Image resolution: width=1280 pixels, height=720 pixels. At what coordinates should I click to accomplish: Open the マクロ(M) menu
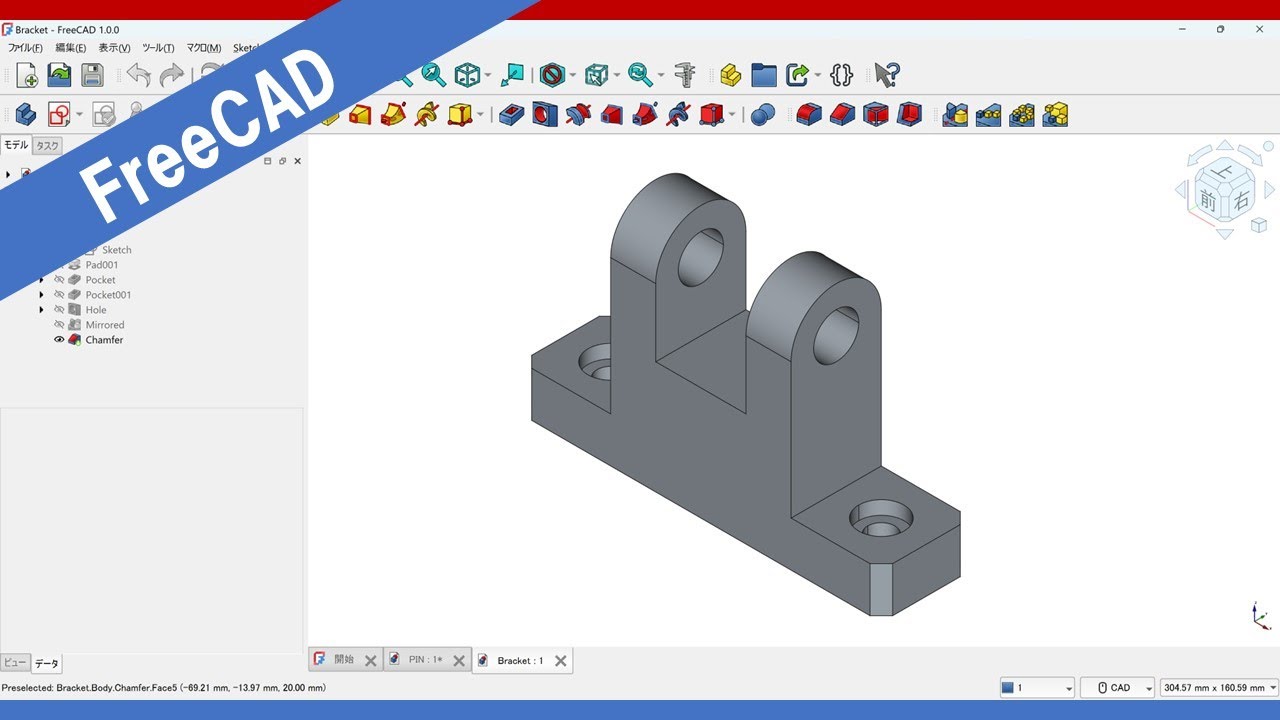[x=204, y=48]
